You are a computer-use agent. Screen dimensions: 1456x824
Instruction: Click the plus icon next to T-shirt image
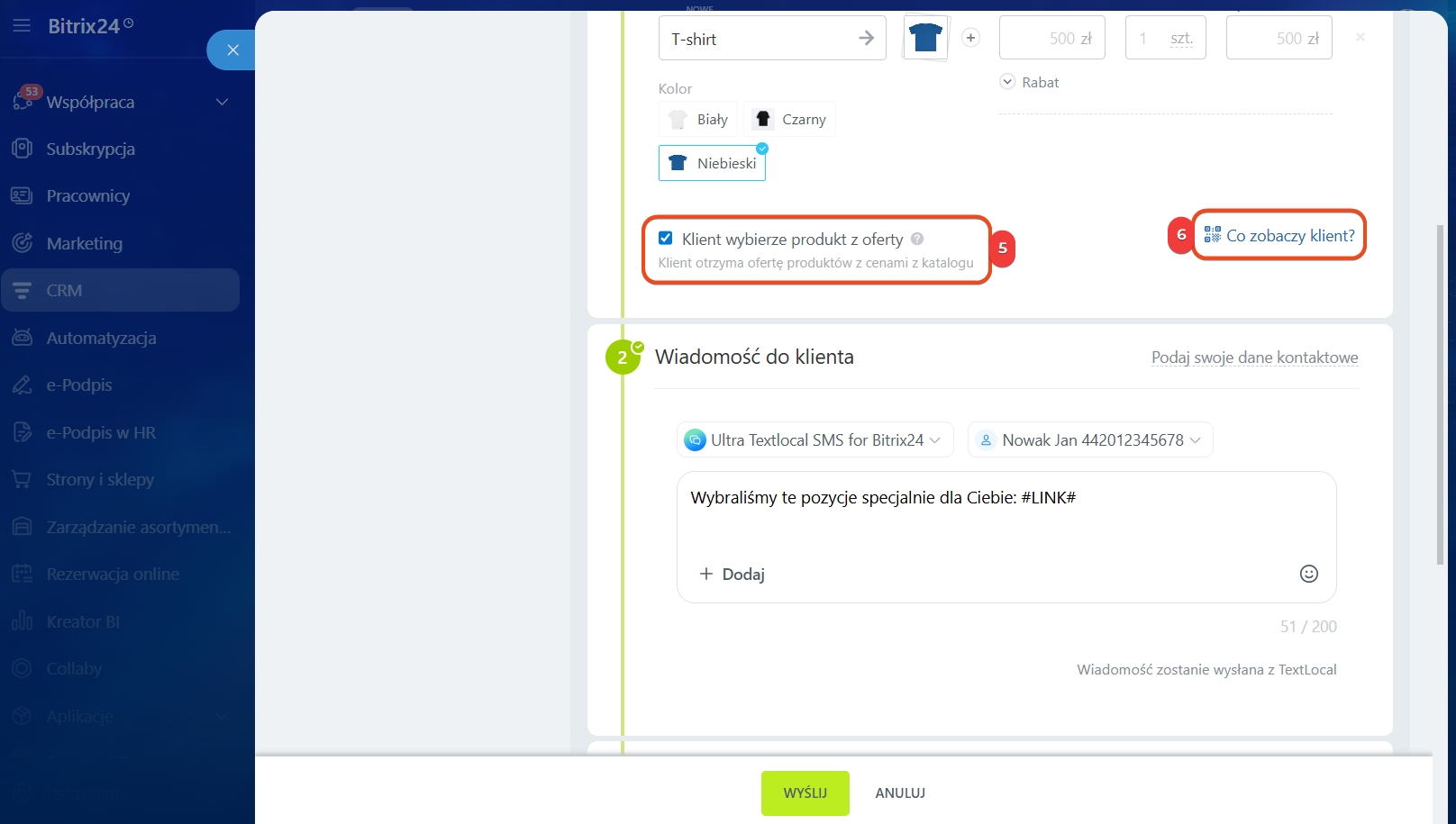[970, 38]
